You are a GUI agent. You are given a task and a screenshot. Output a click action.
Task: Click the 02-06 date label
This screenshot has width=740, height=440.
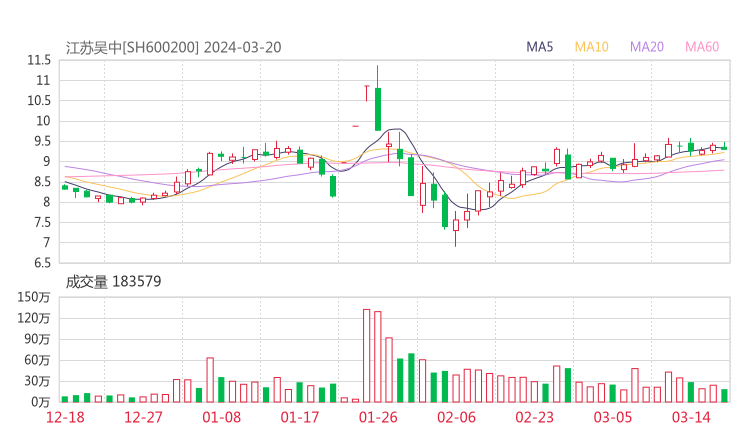pyautogui.click(x=456, y=417)
